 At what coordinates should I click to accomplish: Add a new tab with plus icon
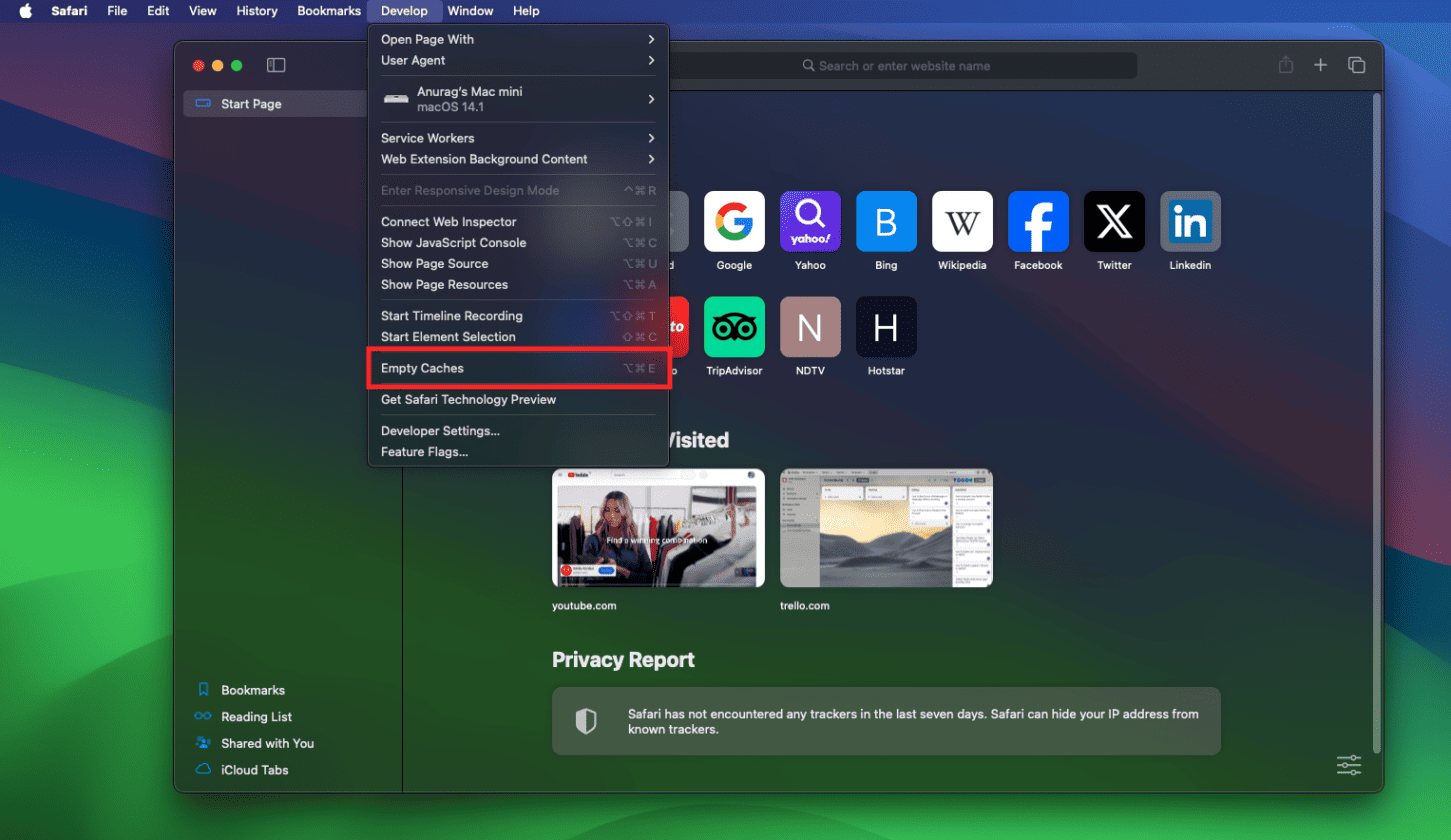coord(1320,65)
